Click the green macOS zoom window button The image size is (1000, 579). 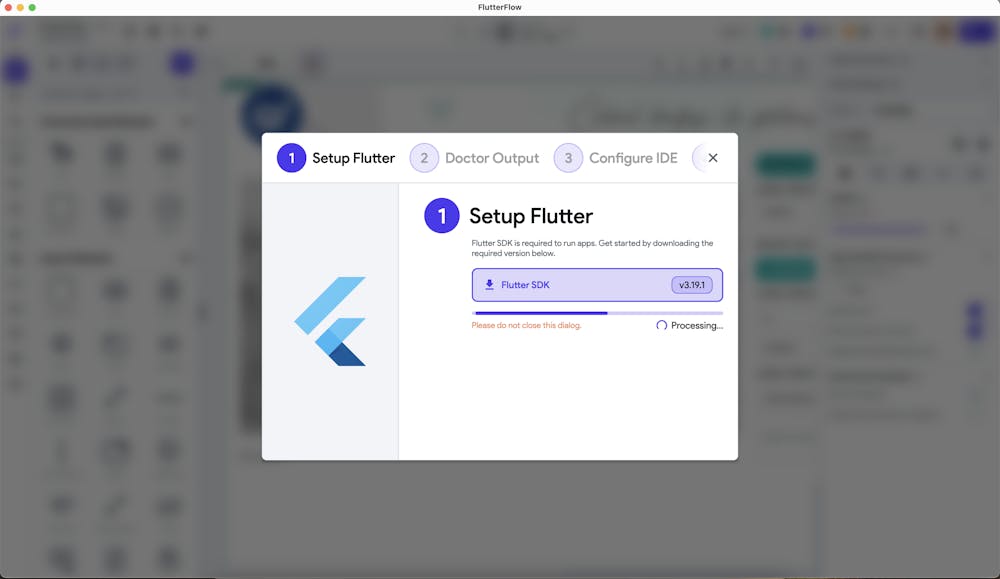[33, 8]
